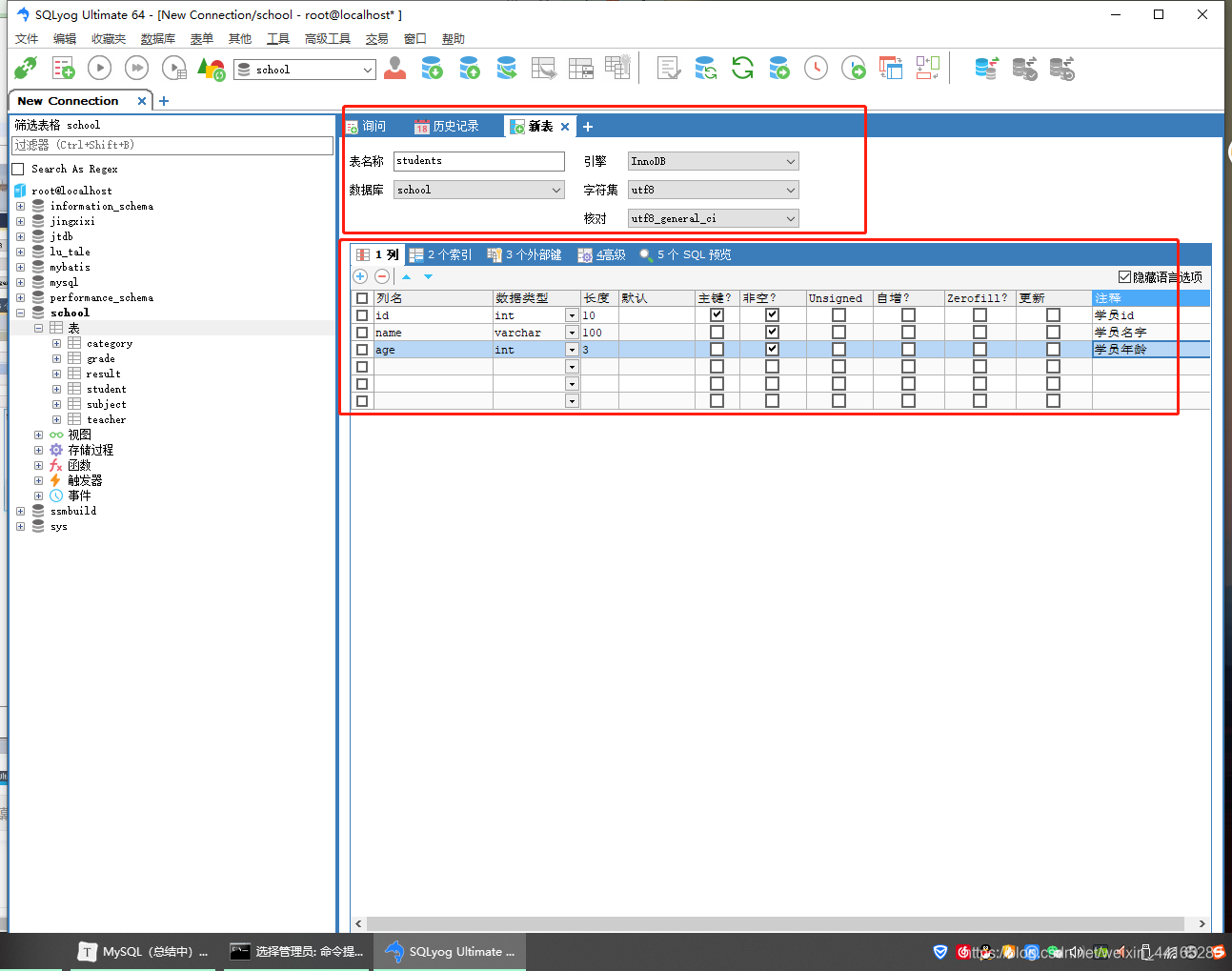The width and height of the screenshot is (1232, 971).
Task: Open a new query editor from toolbar
Action: click(63, 68)
